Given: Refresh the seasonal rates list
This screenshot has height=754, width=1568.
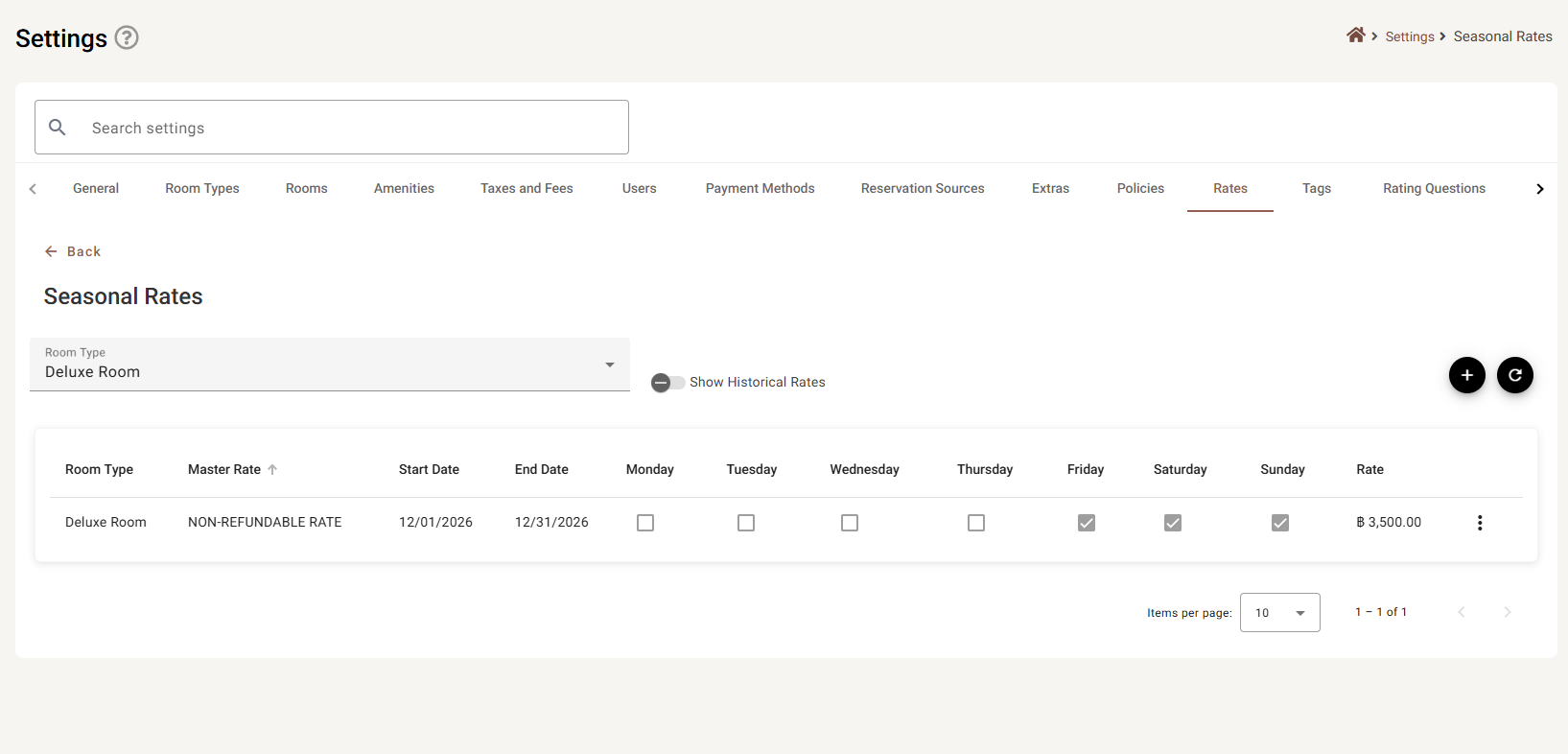Looking at the screenshot, I should coord(1514,375).
